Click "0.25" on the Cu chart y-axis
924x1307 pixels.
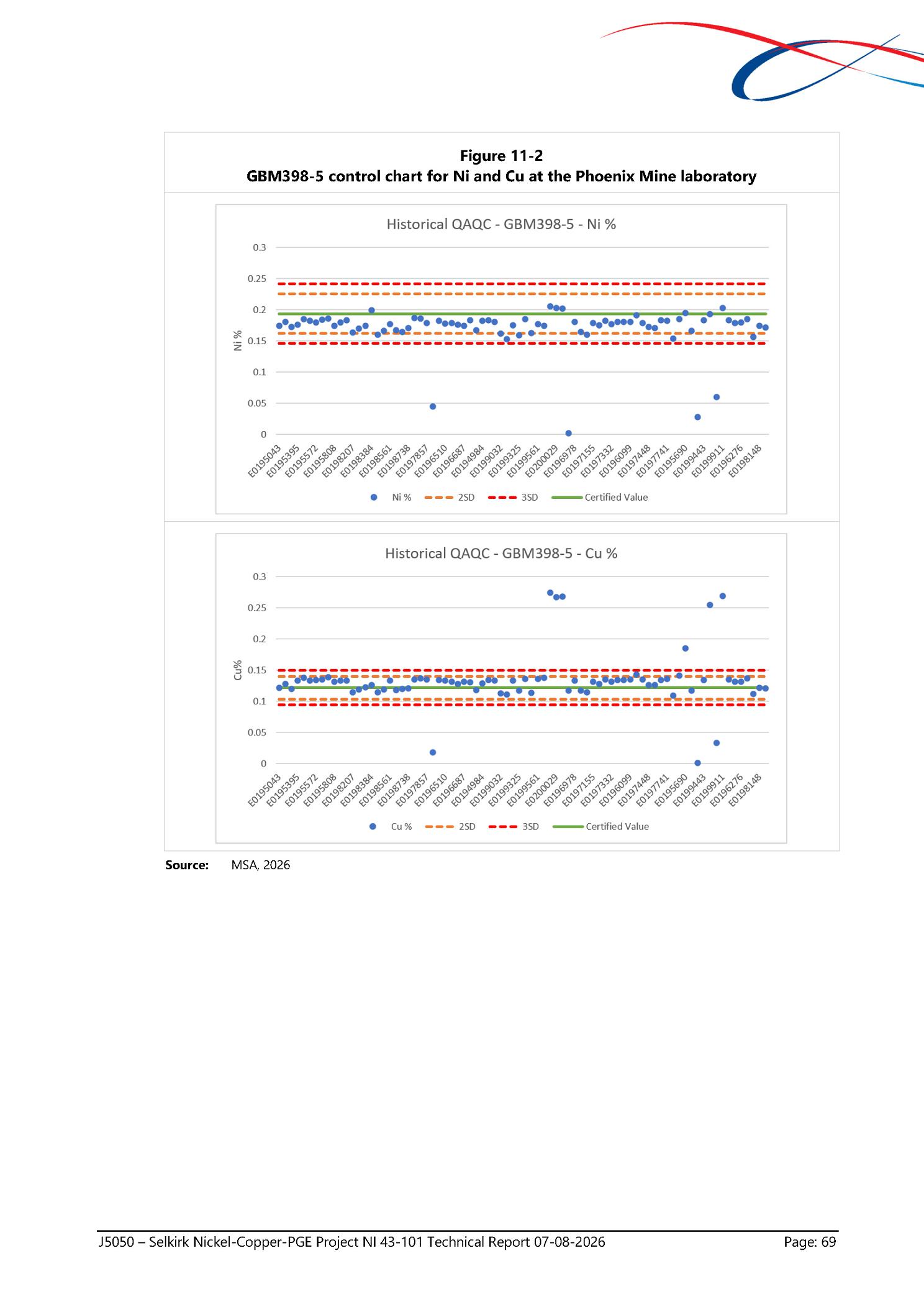(257, 608)
